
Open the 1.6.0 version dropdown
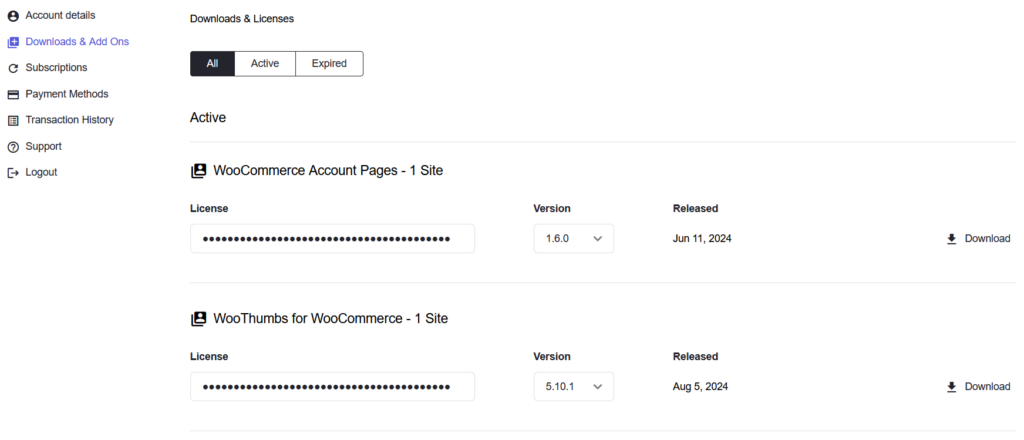click(573, 239)
